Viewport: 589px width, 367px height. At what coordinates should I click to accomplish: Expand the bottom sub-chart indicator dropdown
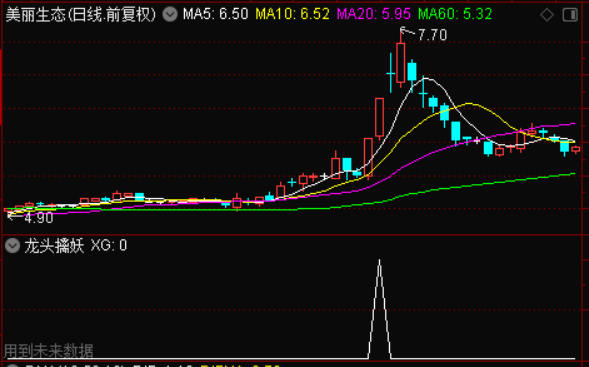click(x=12, y=365)
